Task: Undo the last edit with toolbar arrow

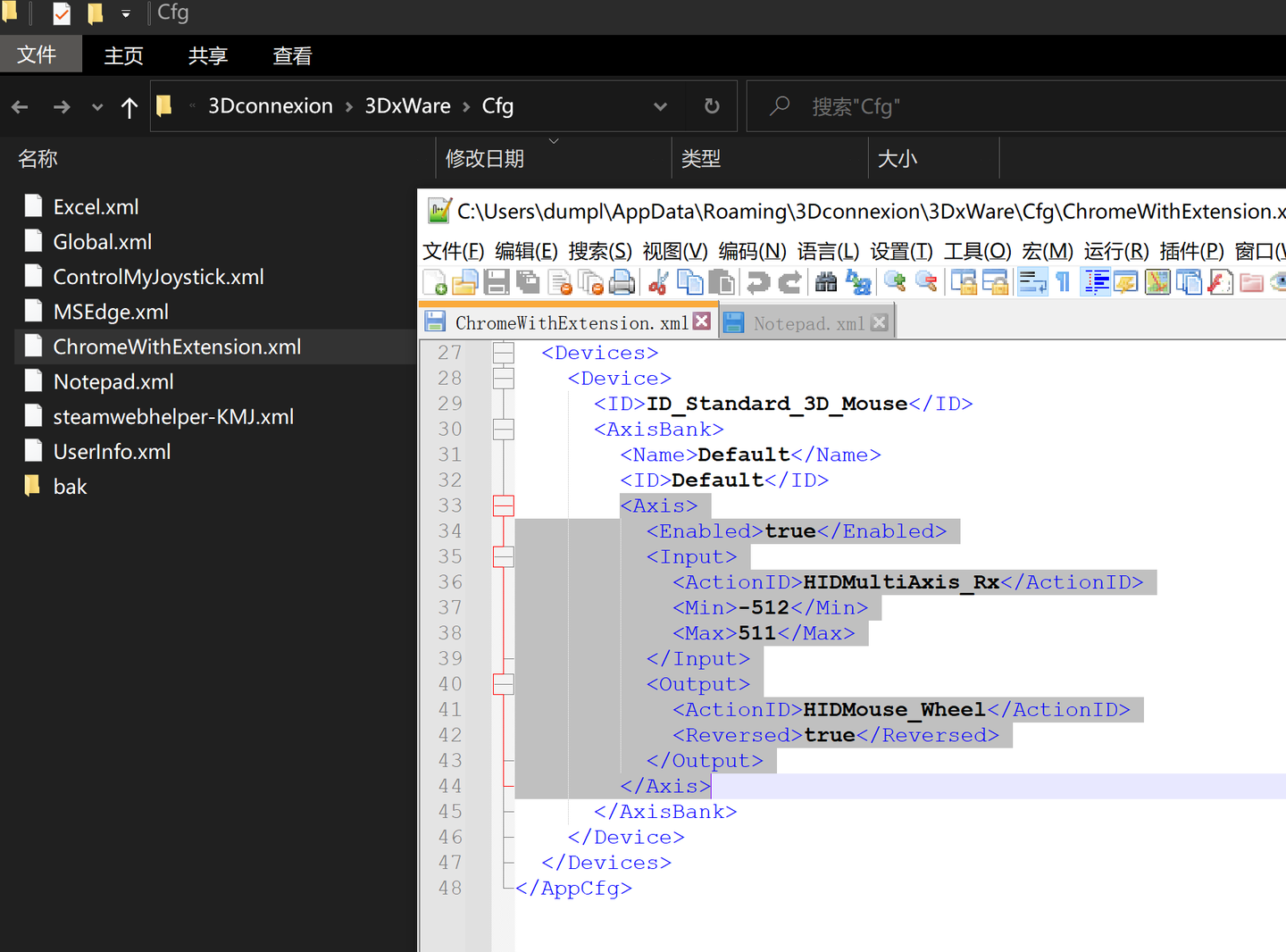Action: click(x=758, y=283)
